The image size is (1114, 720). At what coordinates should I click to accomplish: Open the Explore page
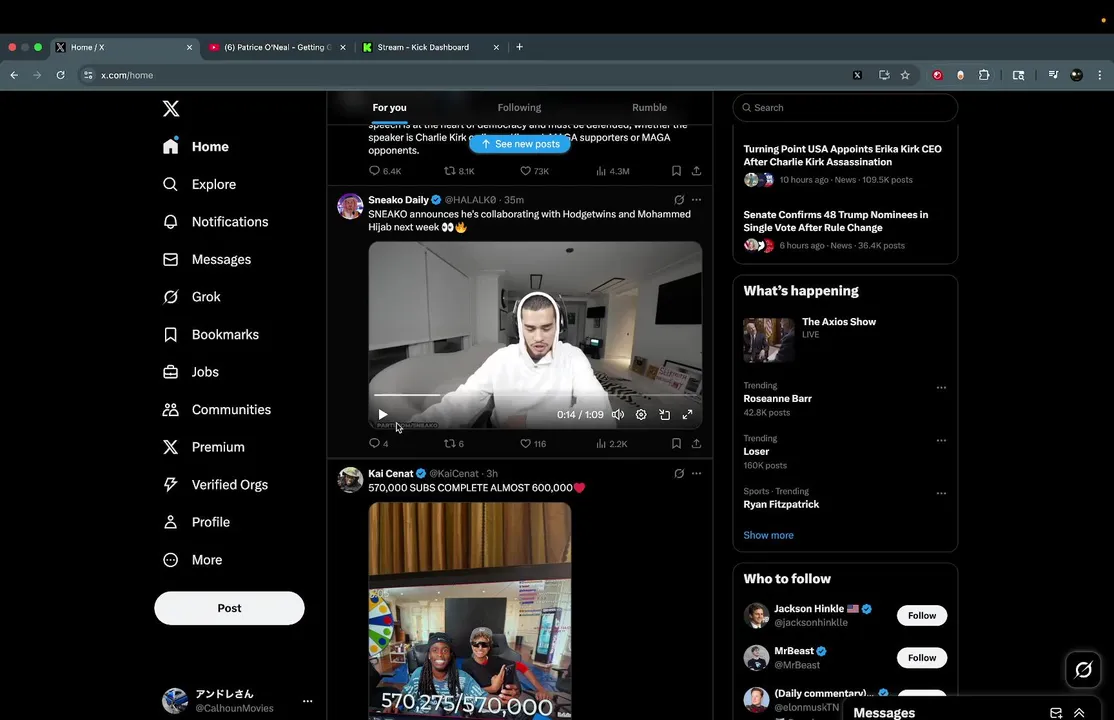(x=199, y=184)
